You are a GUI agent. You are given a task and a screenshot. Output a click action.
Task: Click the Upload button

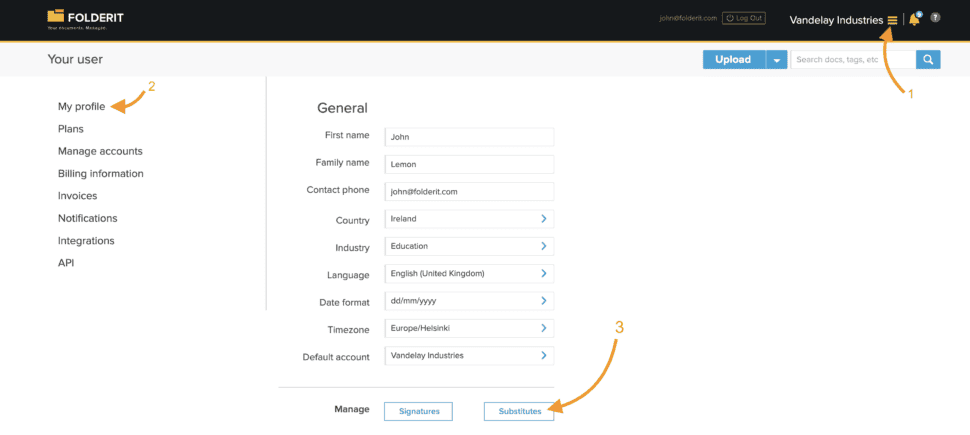(x=734, y=60)
